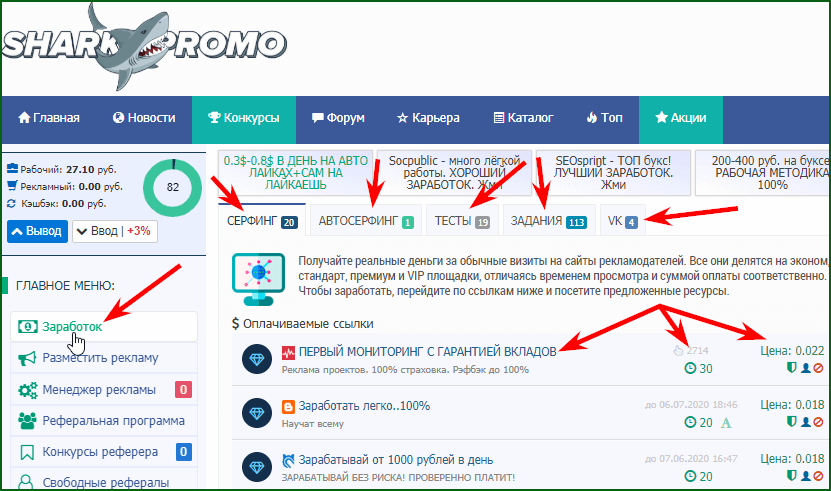Click the cart icon beside Рекламный balance

tap(12, 186)
